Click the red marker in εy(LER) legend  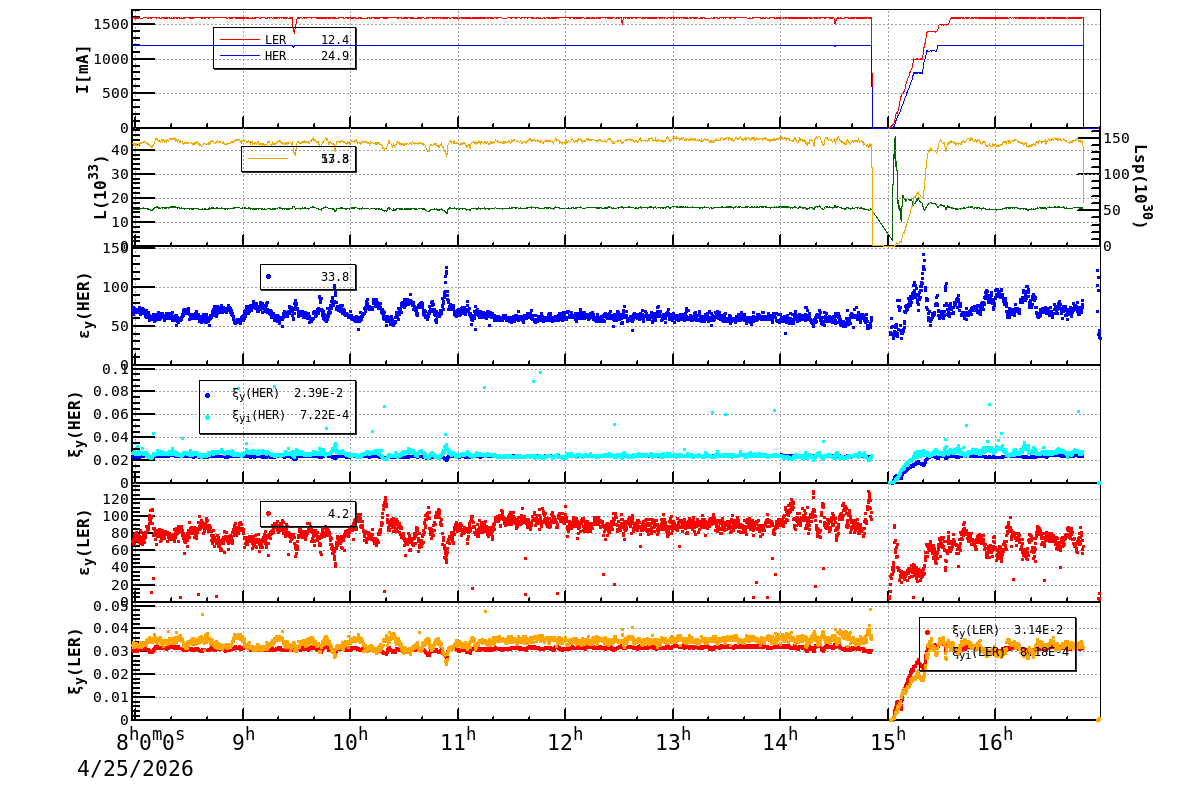[x=268, y=514]
